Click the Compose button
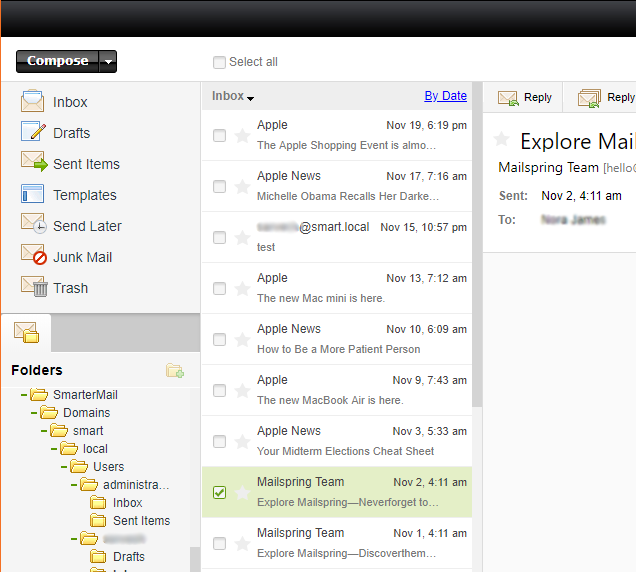The width and height of the screenshot is (636, 572). click(58, 62)
